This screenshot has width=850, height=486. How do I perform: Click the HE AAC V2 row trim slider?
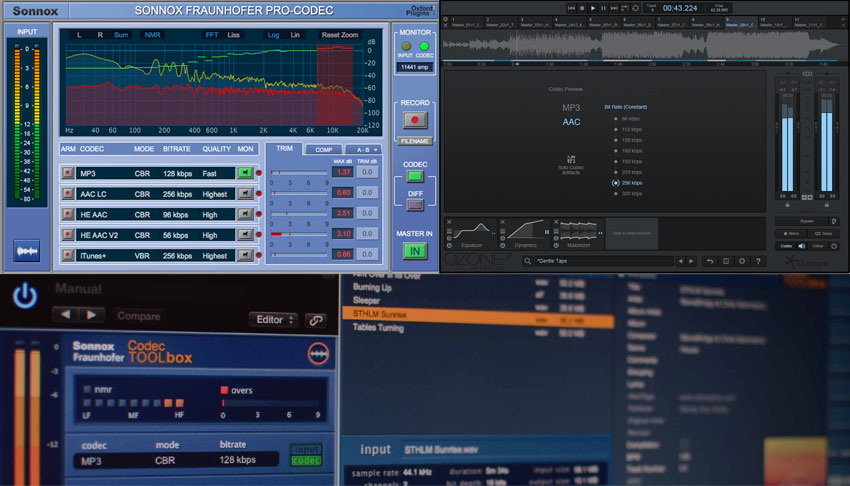point(299,234)
